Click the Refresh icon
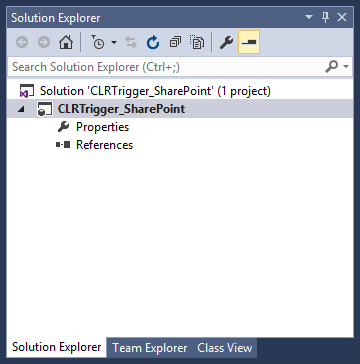360x364 pixels. 153,42
